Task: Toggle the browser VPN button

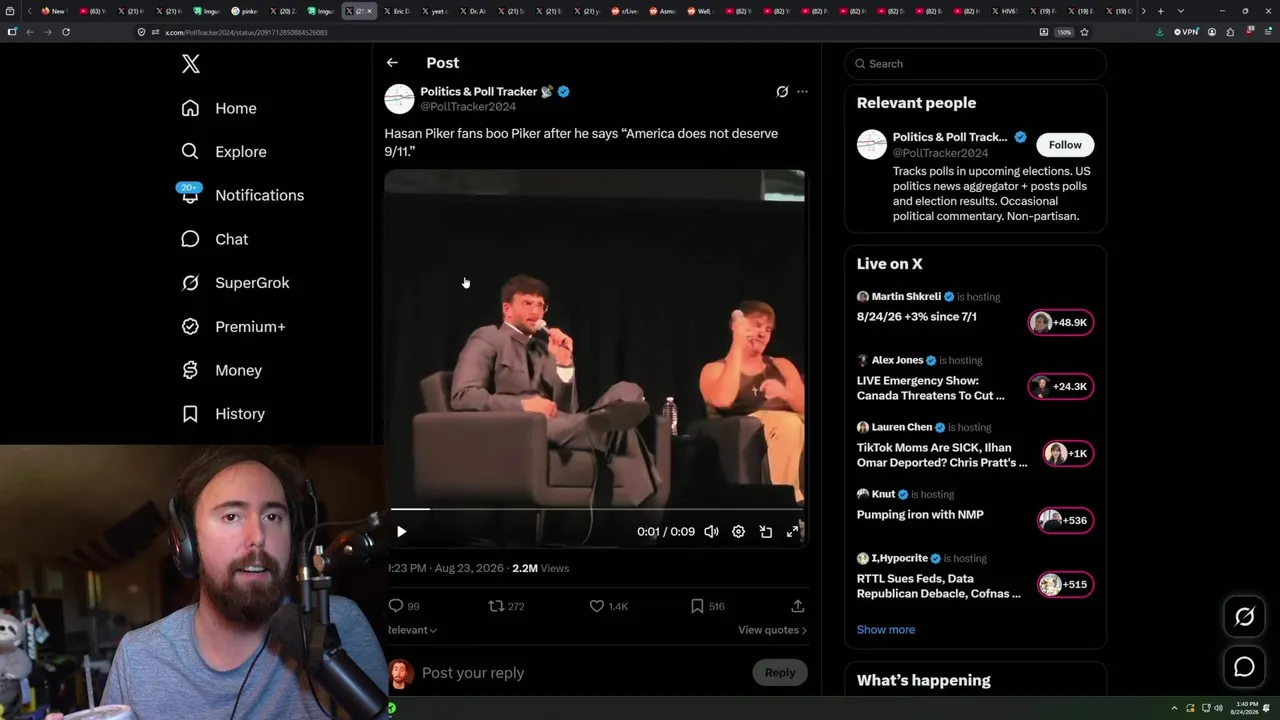Action: click(1187, 32)
